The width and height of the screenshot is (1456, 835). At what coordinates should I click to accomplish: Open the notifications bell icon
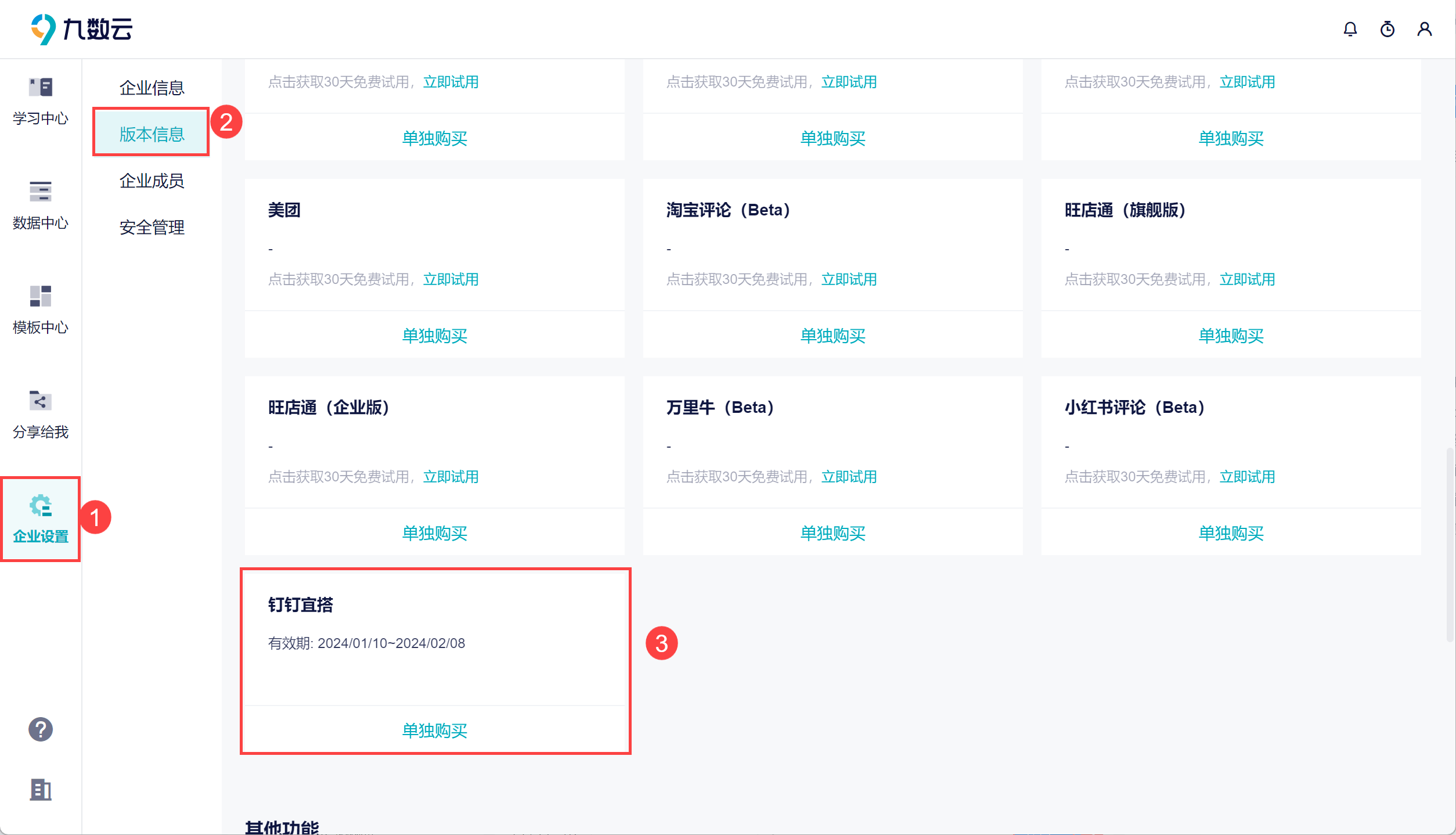tap(1350, 29)
